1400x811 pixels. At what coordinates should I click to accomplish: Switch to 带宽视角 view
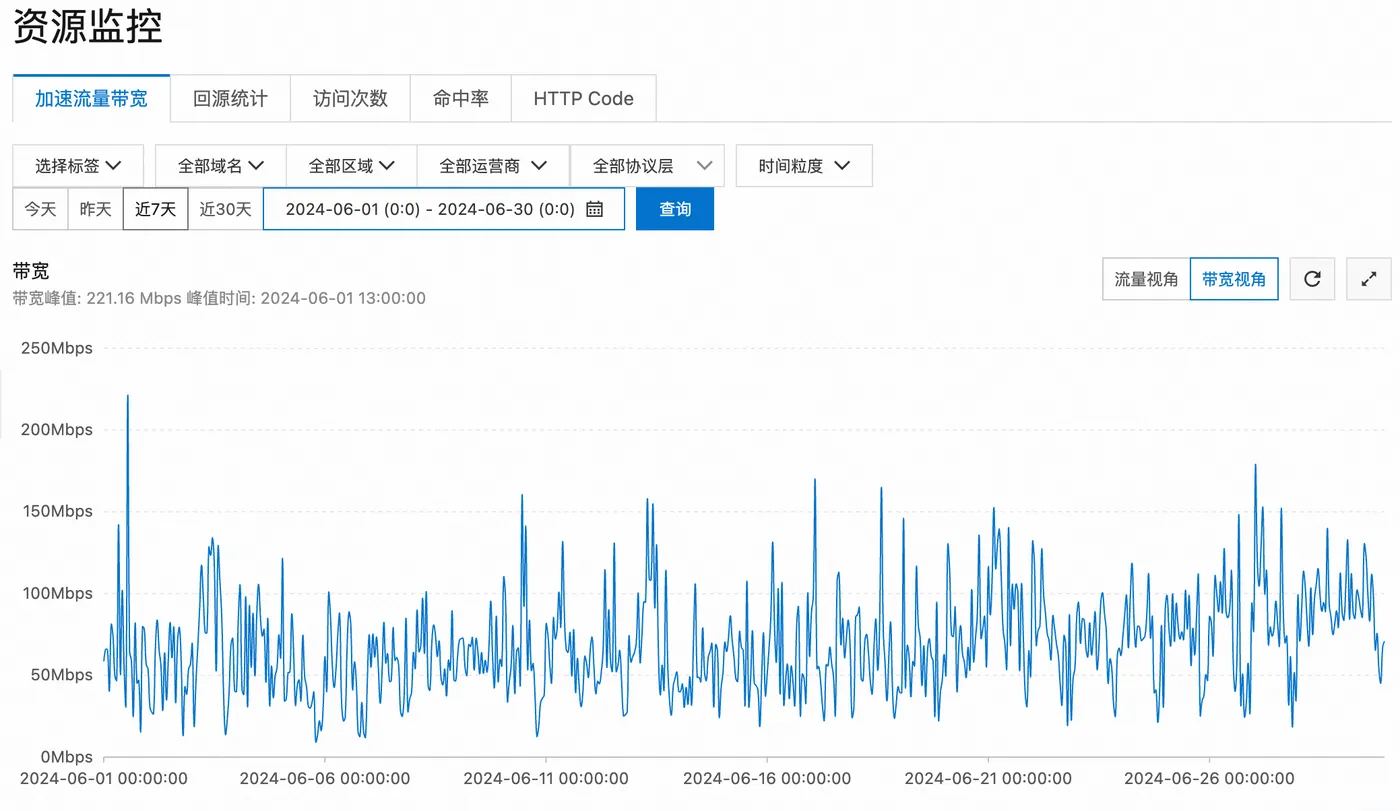tap(1234, 279)
